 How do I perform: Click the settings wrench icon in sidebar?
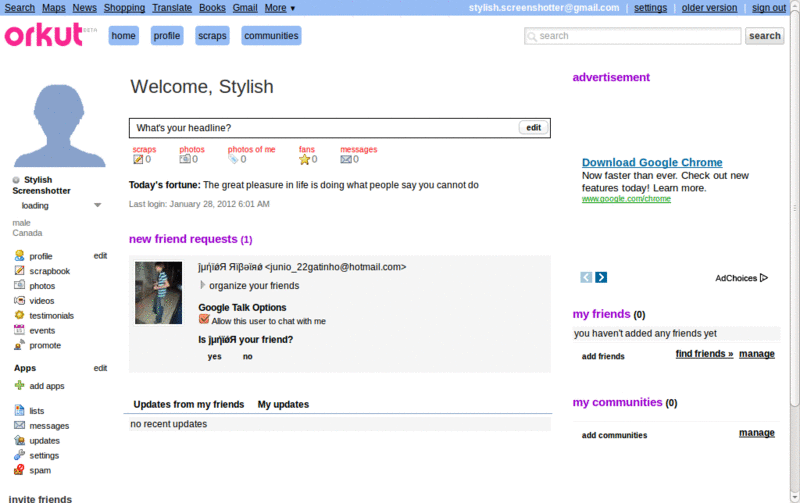[19, 455]
